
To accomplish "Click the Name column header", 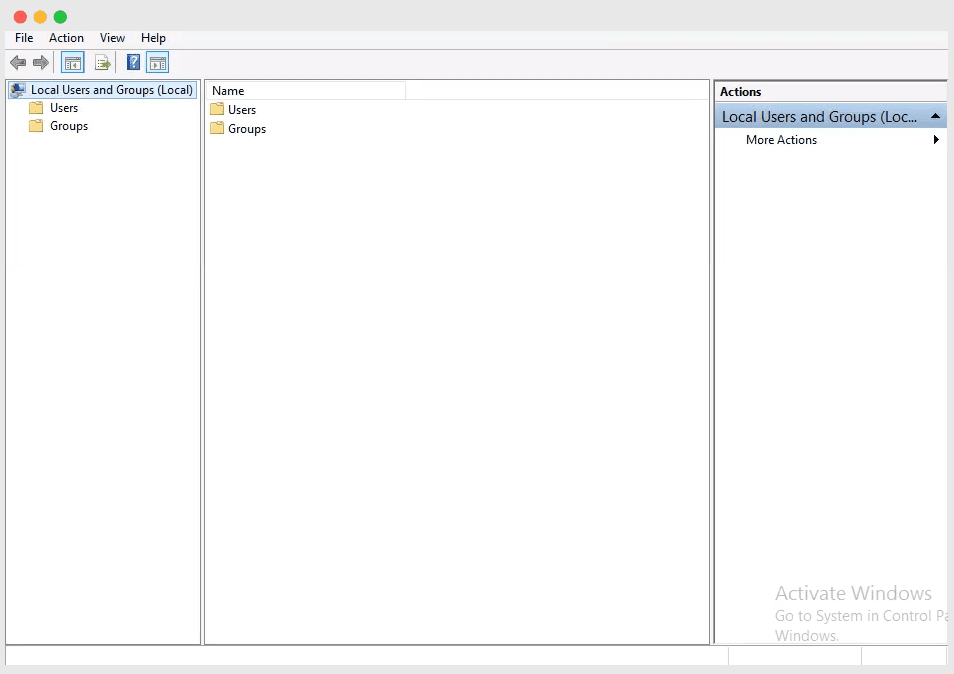I will tap(306, 91).
